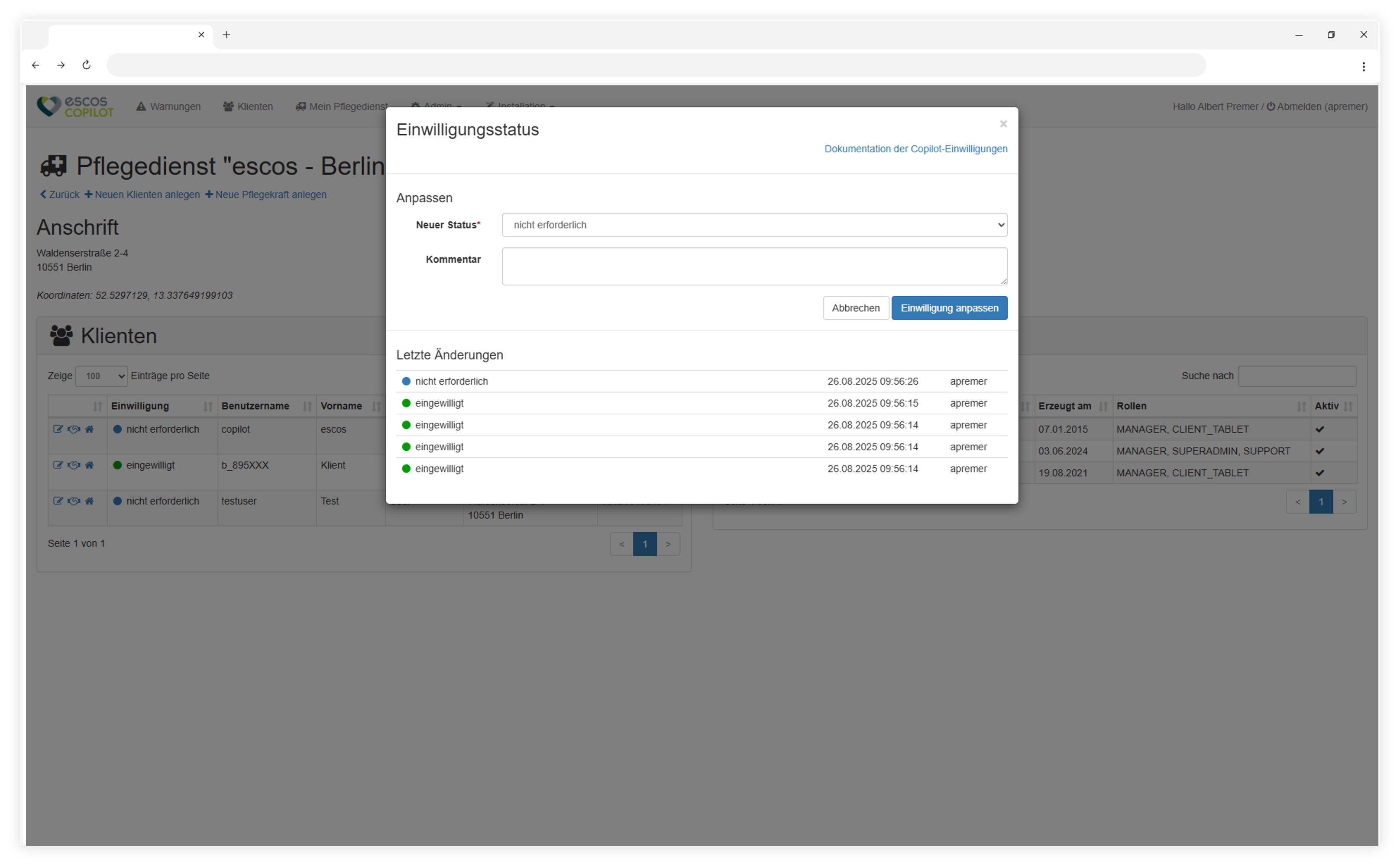Click the date "07.01.2015" in Erzeugt am column

[1063, 430]
